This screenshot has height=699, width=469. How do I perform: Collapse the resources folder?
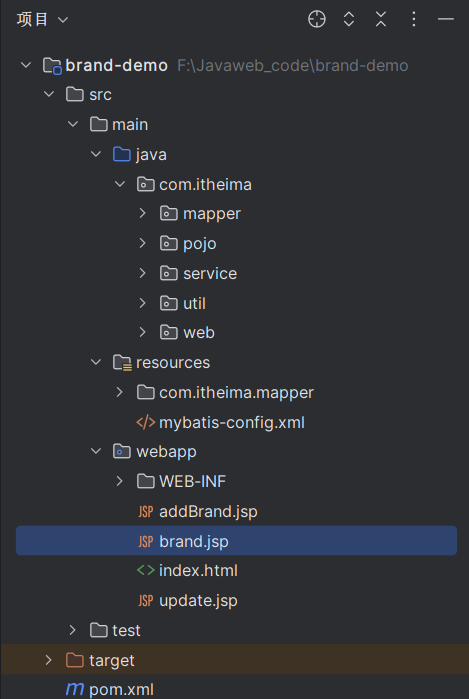tap(96, 362)
